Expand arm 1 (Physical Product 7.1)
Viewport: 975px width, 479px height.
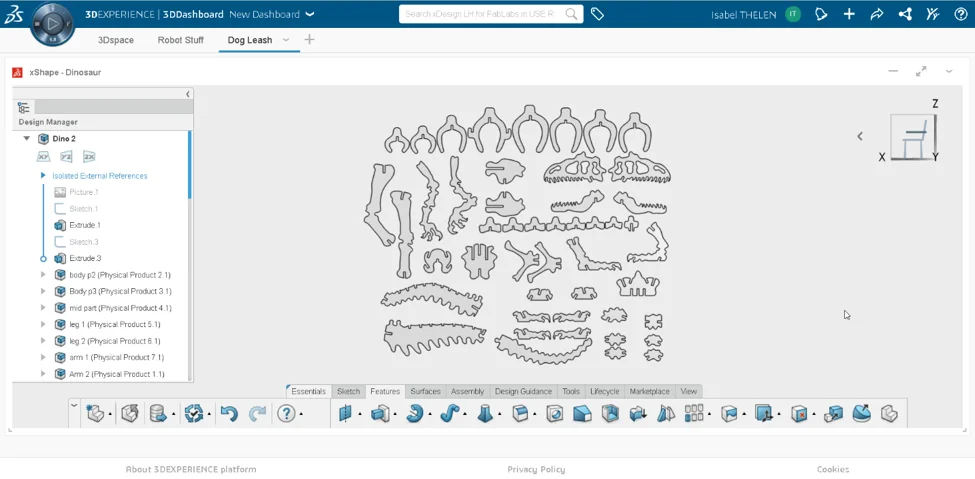click(43, 357)
